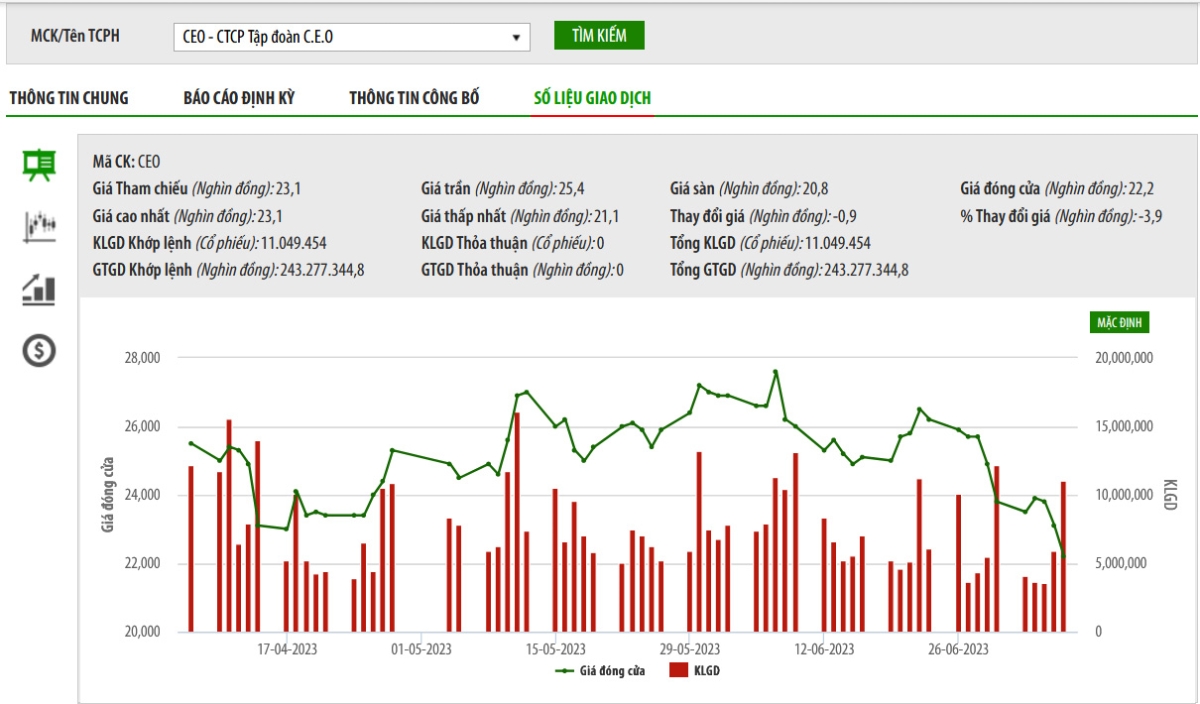Image resolution: width=1200 pixels, height=704 pixels.
Task: Open the CEO - CTCP Tập đoàn C.E.O combo box
Action: (352, 38)
